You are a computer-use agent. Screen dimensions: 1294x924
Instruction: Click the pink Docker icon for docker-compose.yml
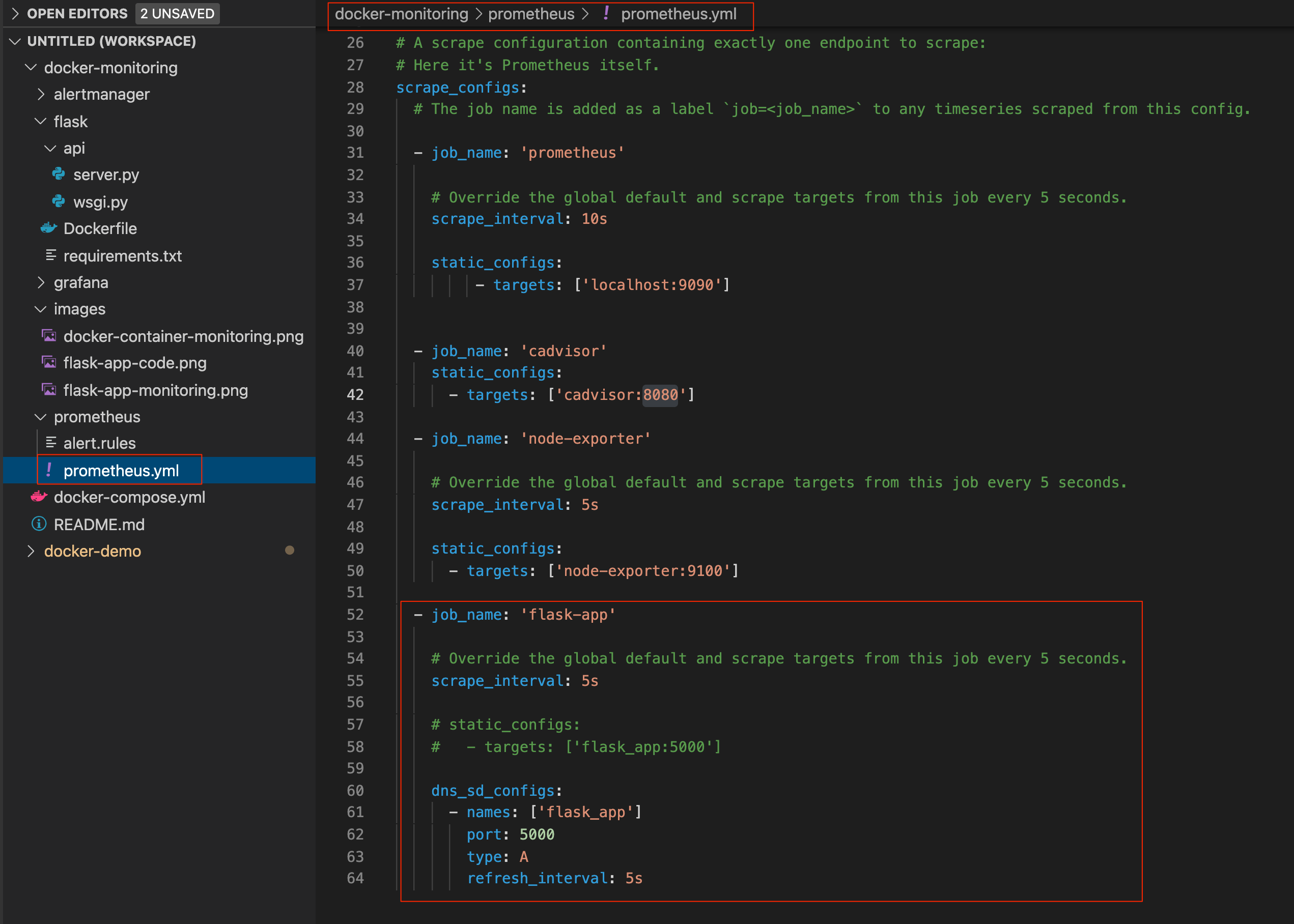pyautogui.click(x=39, y=497)
